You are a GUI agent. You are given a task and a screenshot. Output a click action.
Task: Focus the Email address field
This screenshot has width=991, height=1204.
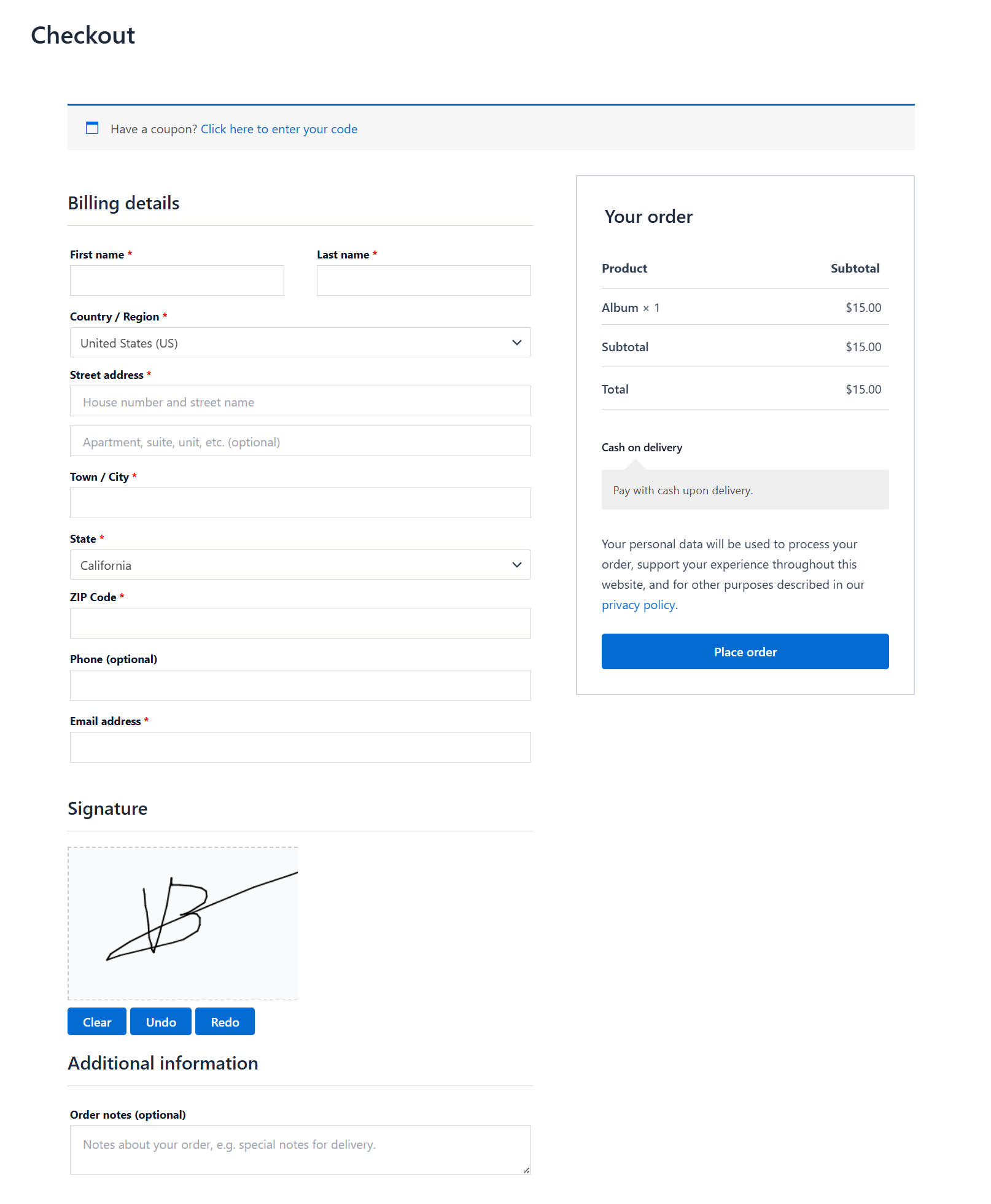pyautogui.click(x=300, y=747)
